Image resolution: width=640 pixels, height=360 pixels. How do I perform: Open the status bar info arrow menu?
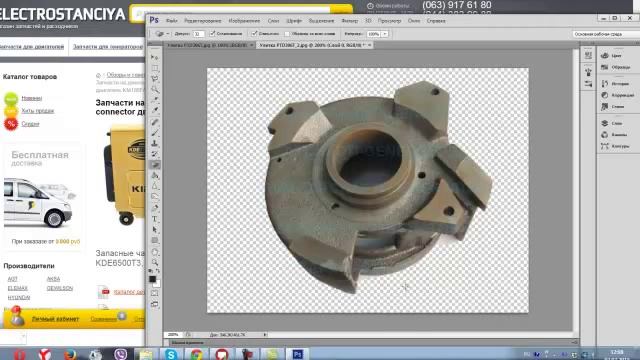click(265, 334)
